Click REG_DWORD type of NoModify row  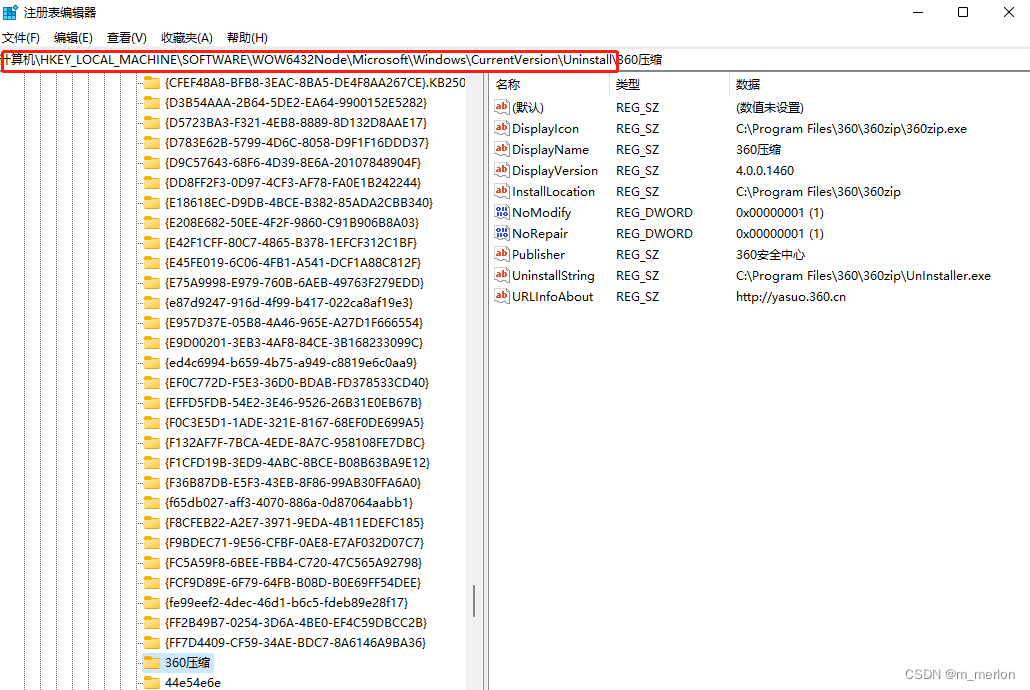click(x=654, y=212)
